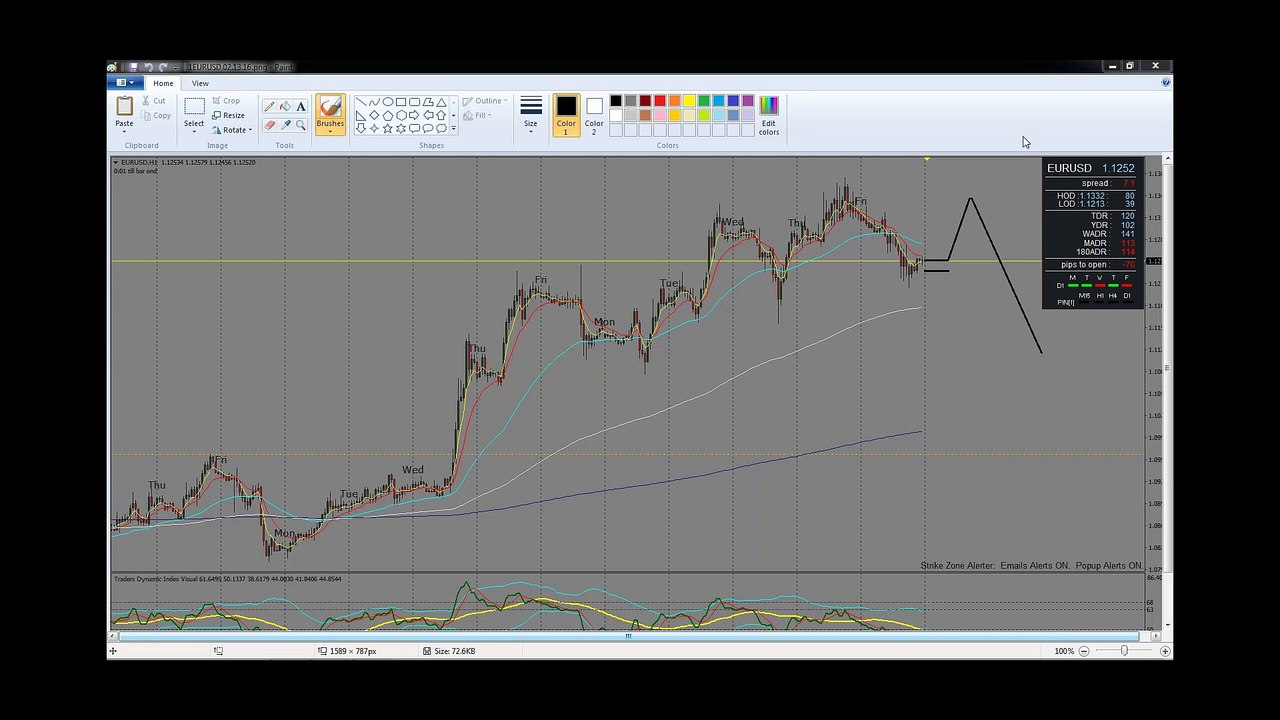The image size is (1280, 720).
Task: Activate Color 1 foreground selector
Action: (x=566, y=115)
